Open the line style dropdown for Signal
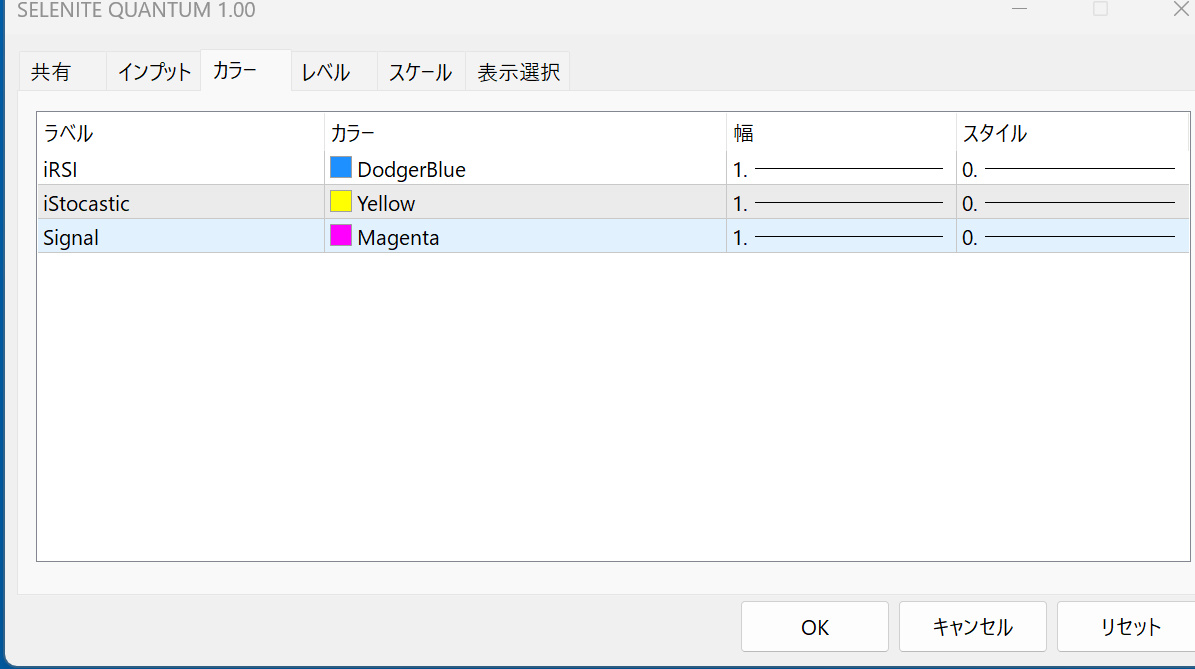The height and width of the screenshot is (669, 1195). [1070, 238]
